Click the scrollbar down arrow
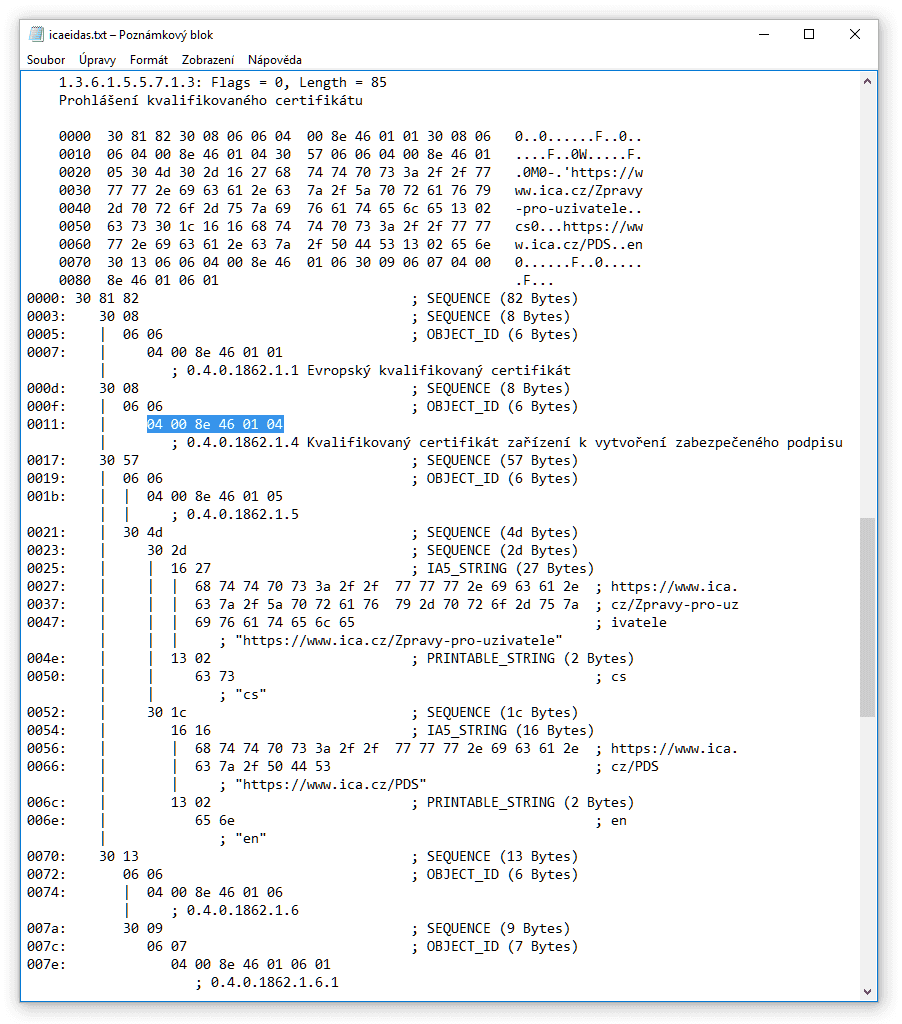 [x=867, y=992]
